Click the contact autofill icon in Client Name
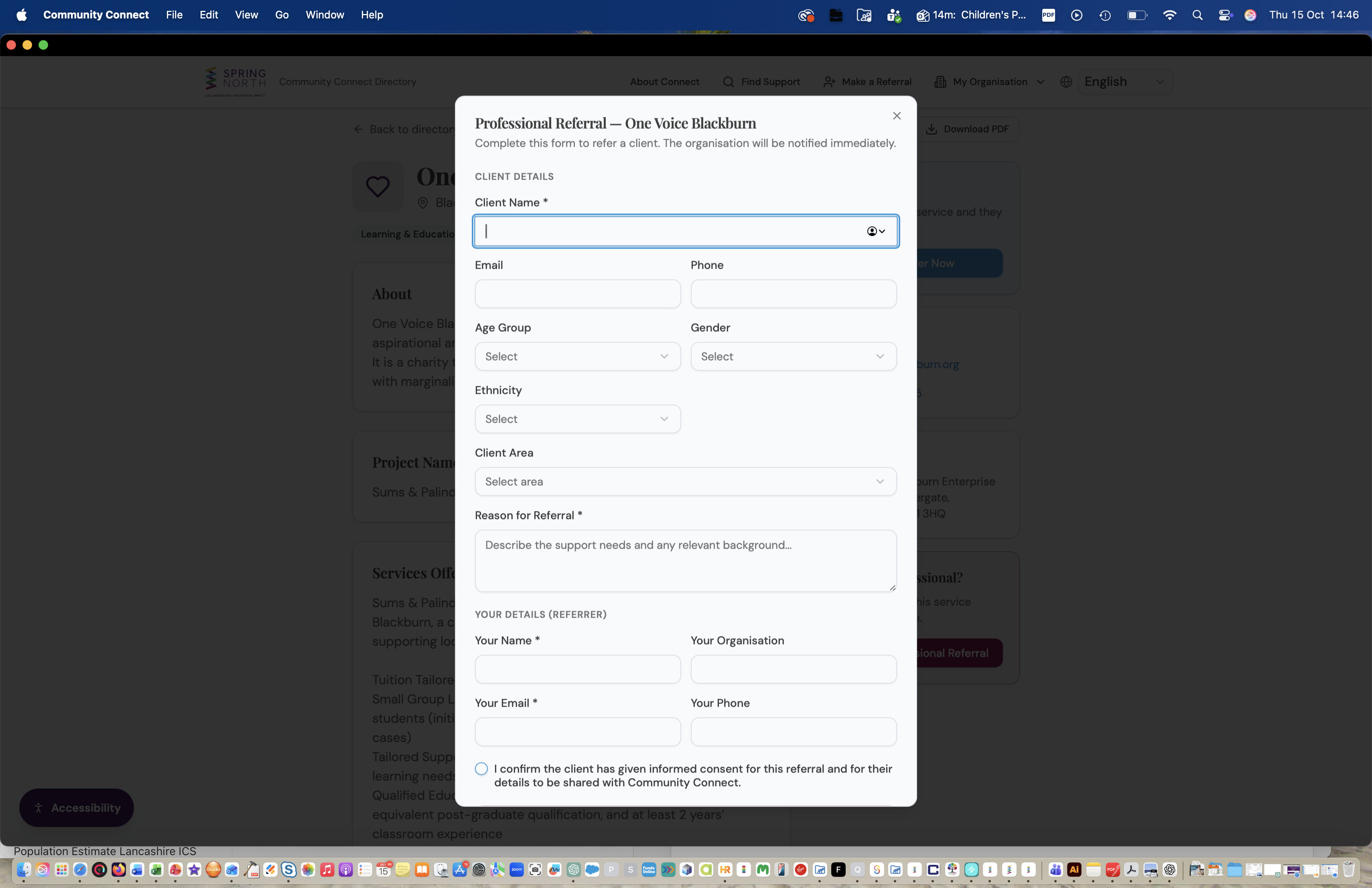1372x888 pixels. tap(876, 231)
